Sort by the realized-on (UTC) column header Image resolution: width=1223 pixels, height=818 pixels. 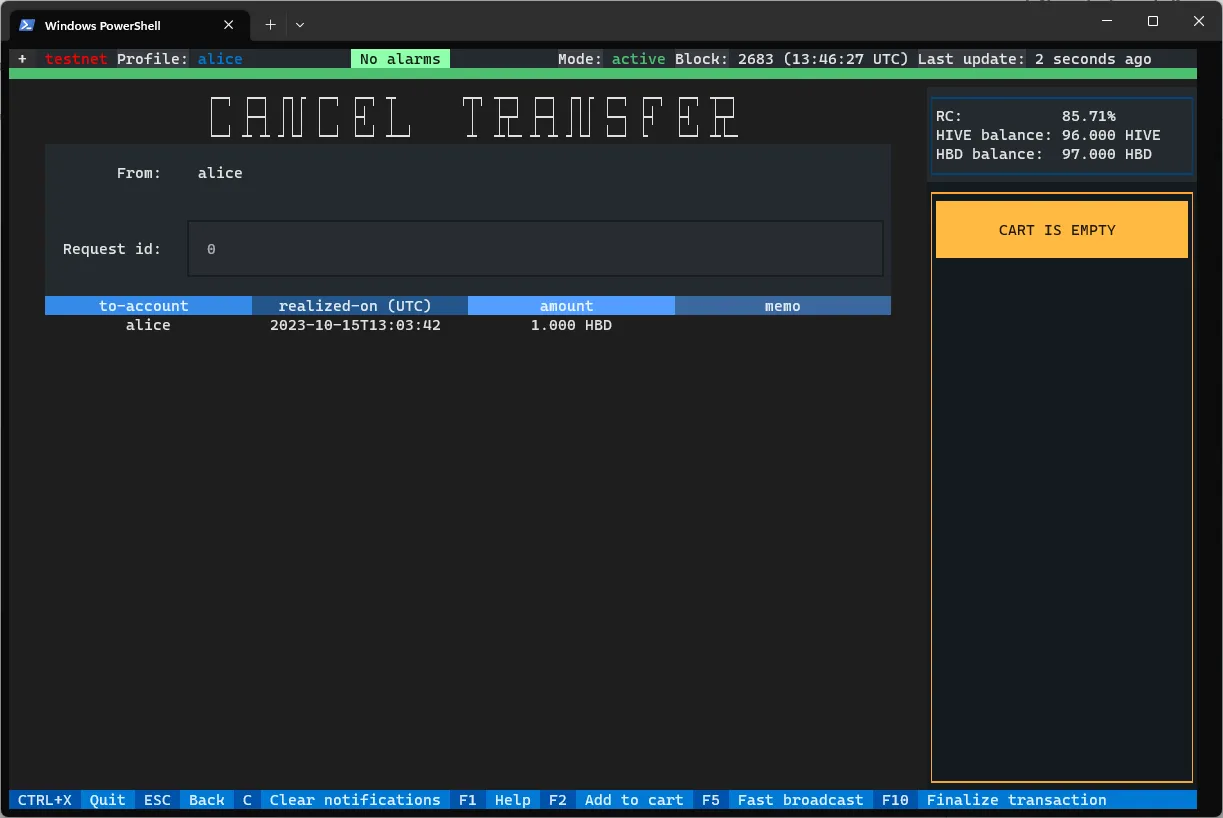click(x=360, y=306)
